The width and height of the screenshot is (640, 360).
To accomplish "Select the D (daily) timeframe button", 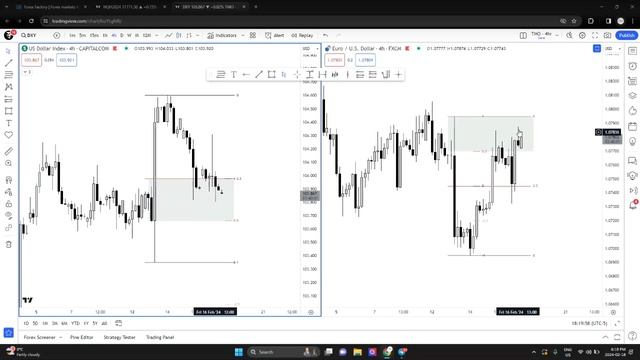I will click(122, 36).
